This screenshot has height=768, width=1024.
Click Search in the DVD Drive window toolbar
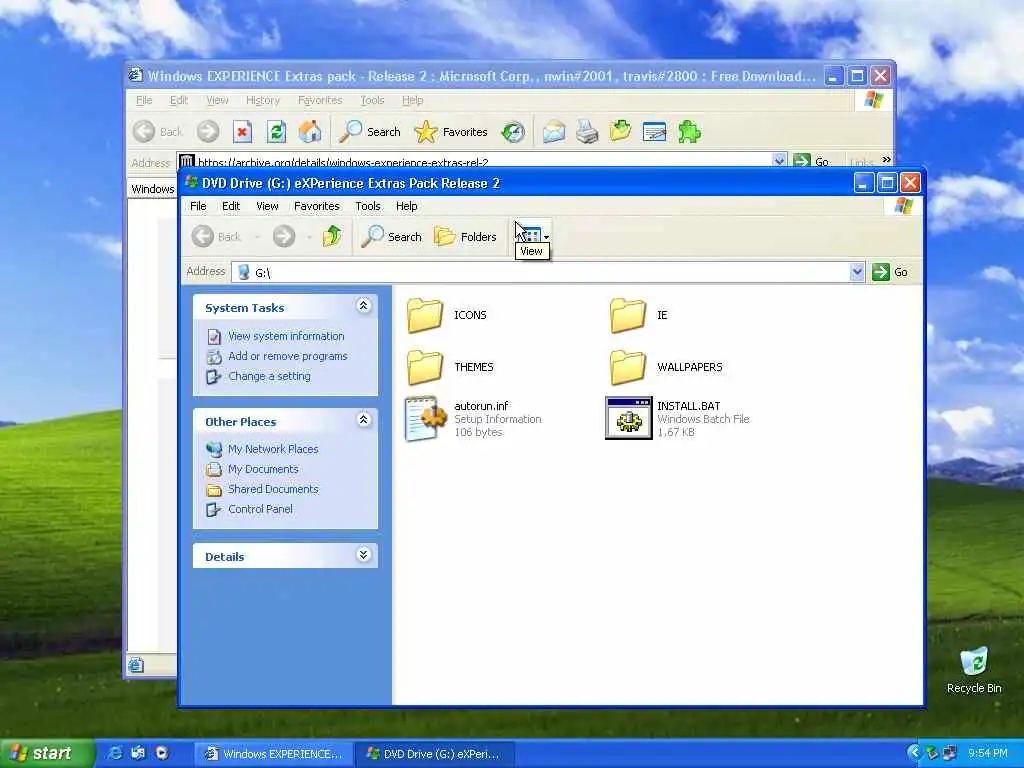pyautogui.click(x=392, y=236)
